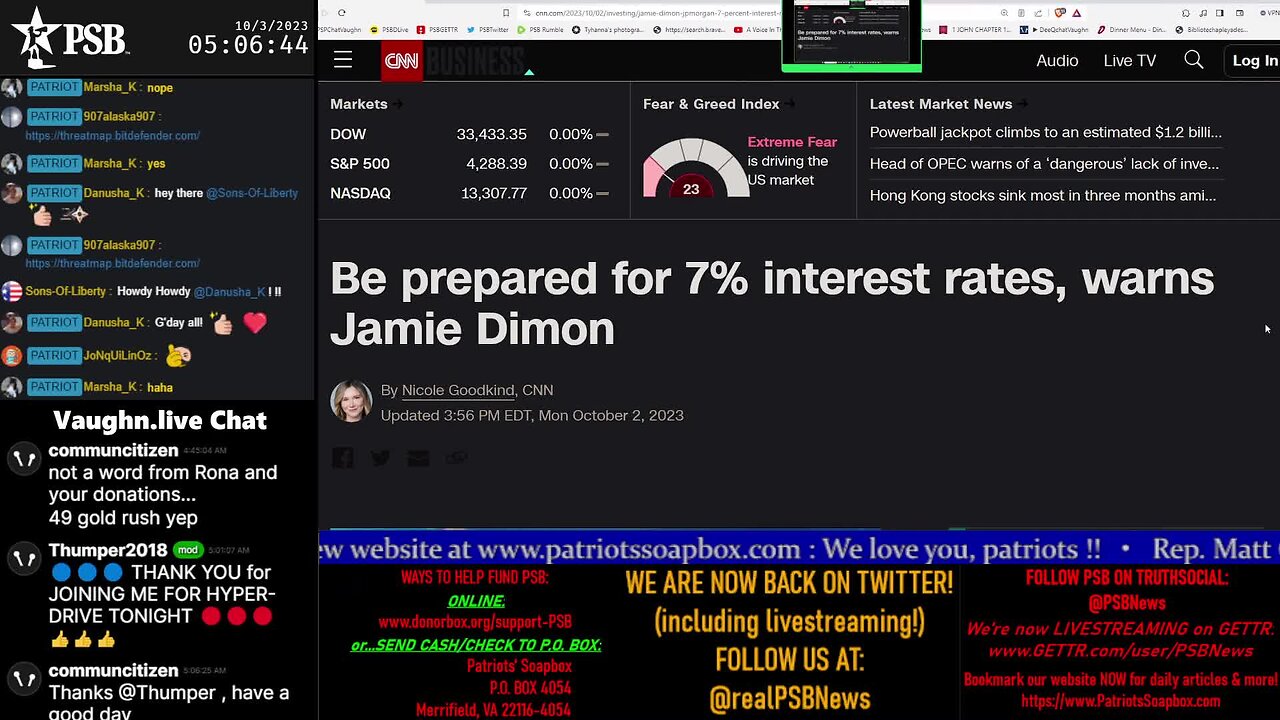The image size is (1280, 720).
Task: Click the picture-in-picture page preview thumbnail
Action: point(851,36)
